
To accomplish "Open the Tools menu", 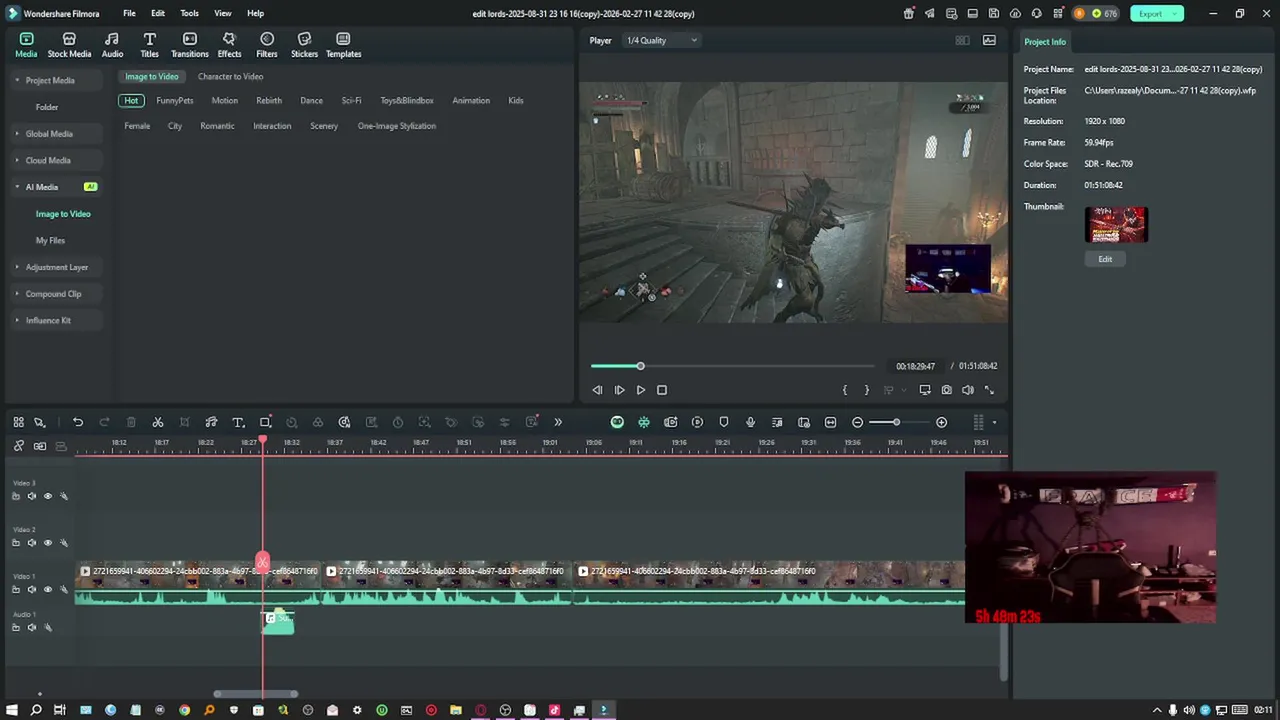I will click(190, 13).
